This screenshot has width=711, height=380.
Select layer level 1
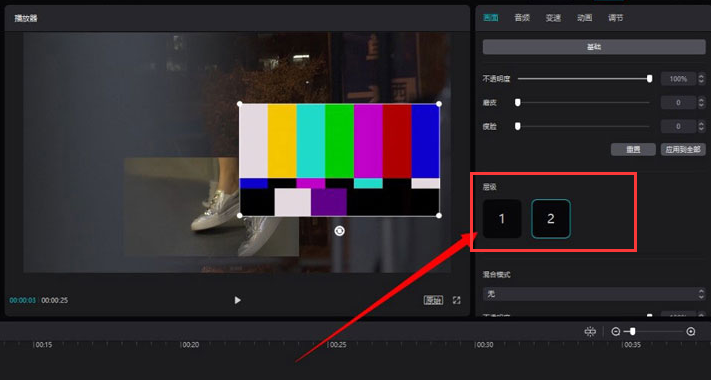tap(502, 219)
